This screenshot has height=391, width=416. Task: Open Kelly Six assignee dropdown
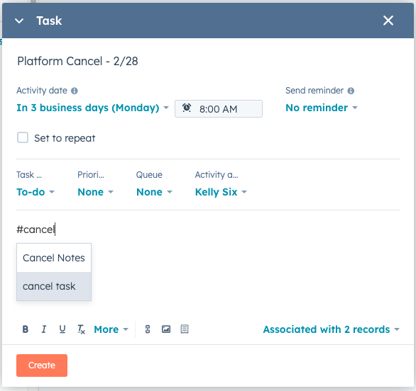pyautogui.click(x=221, y=192)
